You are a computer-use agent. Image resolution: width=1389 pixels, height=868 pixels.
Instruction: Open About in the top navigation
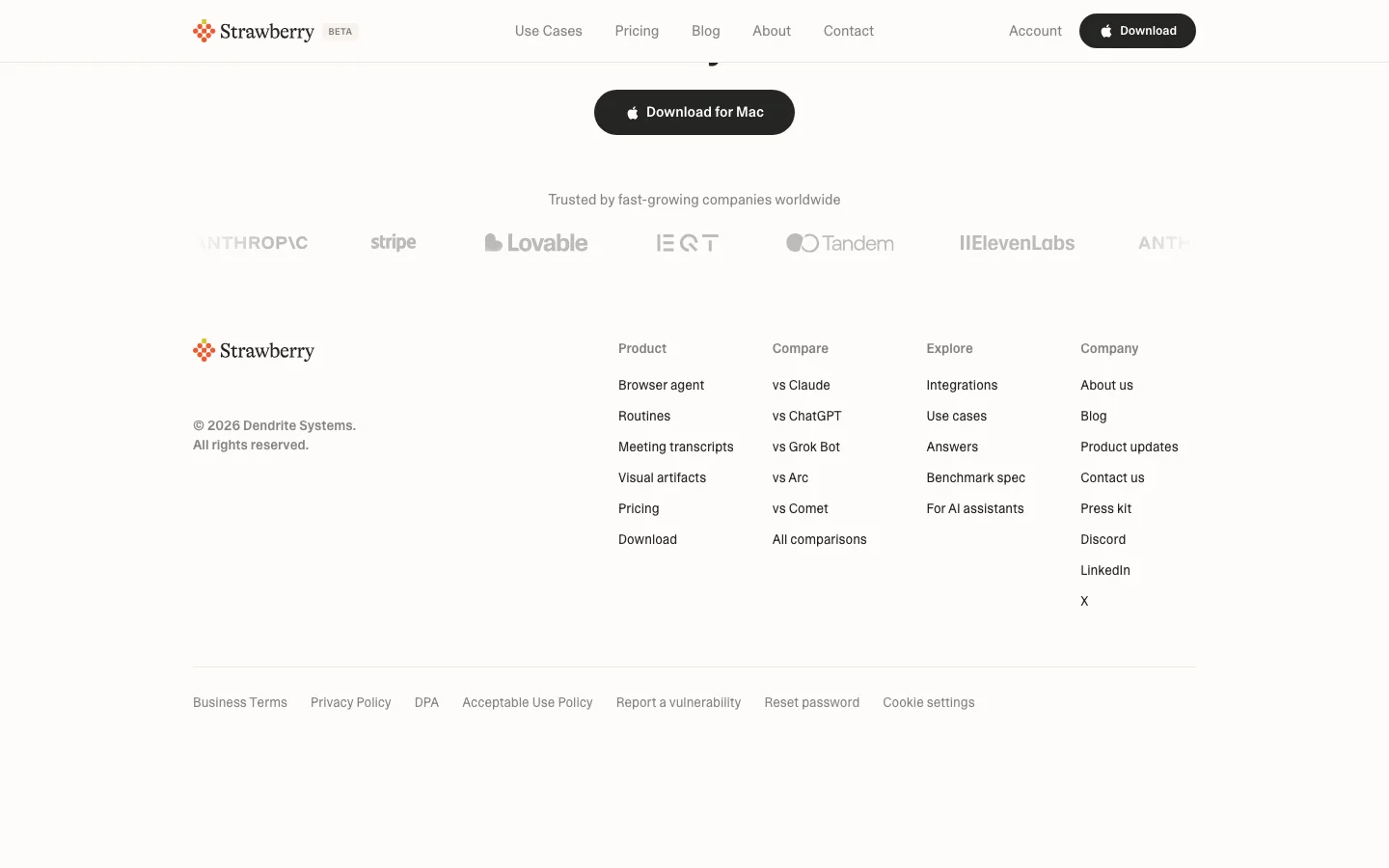[772, 31]
